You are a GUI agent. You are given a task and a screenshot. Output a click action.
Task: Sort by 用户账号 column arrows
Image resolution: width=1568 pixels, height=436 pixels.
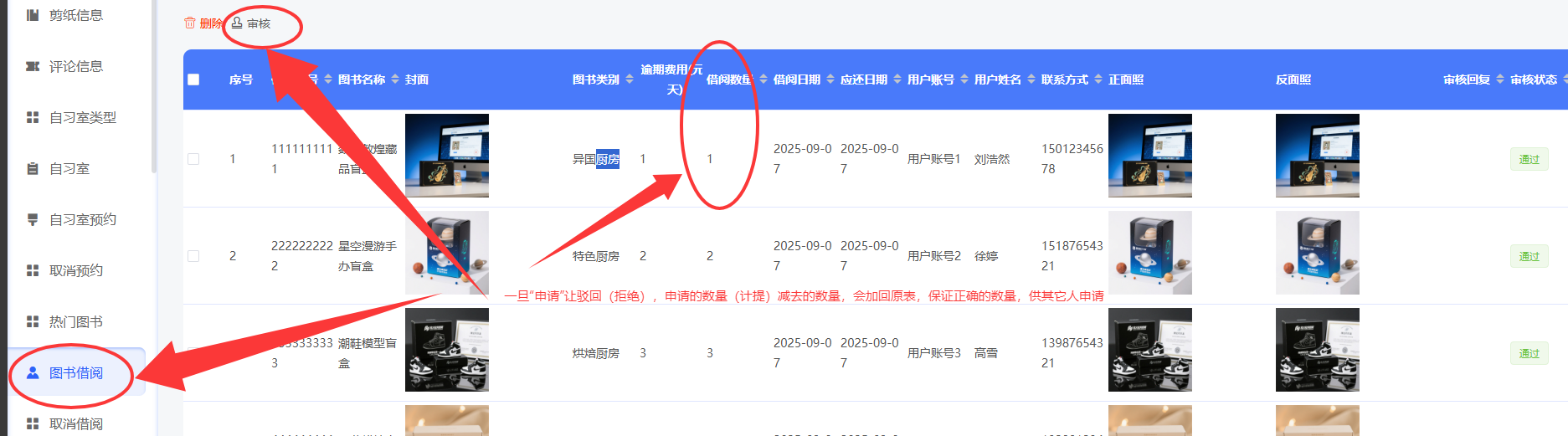964,80
